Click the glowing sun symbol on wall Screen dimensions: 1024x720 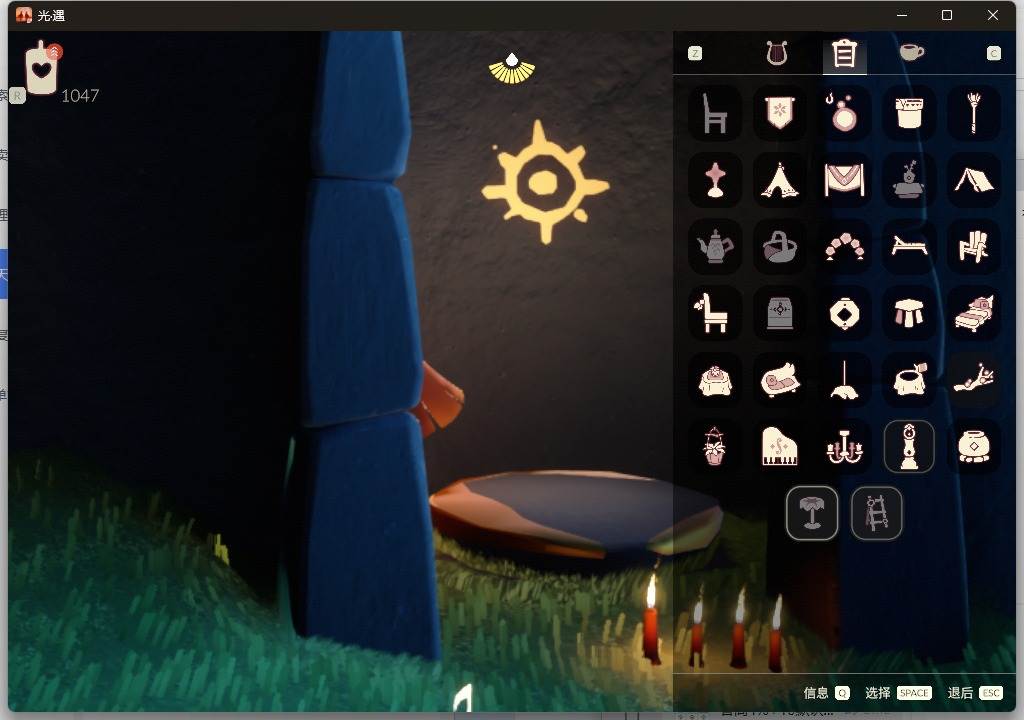click(544, 182)
